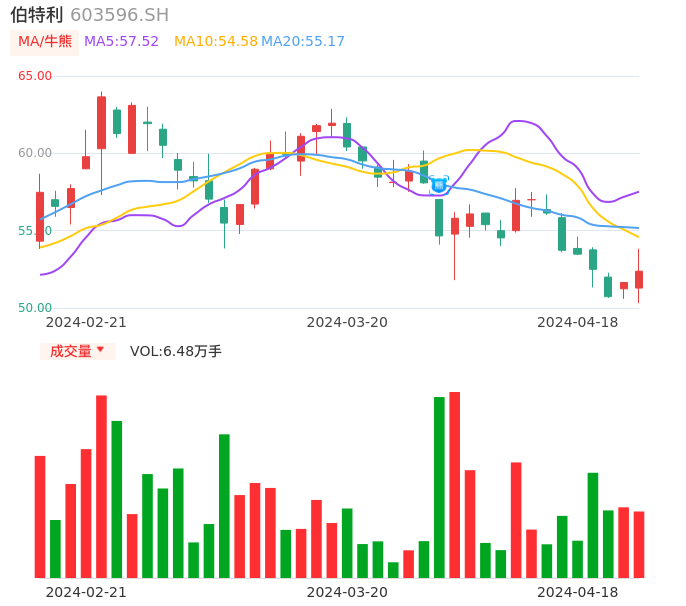Click the tallest green volume bar

[x=439, y=487]
